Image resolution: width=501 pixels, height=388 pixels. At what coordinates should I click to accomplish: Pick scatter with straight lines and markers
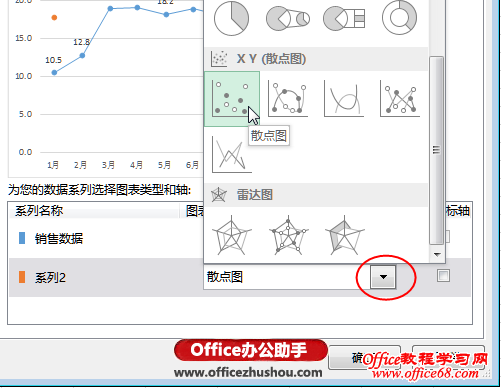400,99
